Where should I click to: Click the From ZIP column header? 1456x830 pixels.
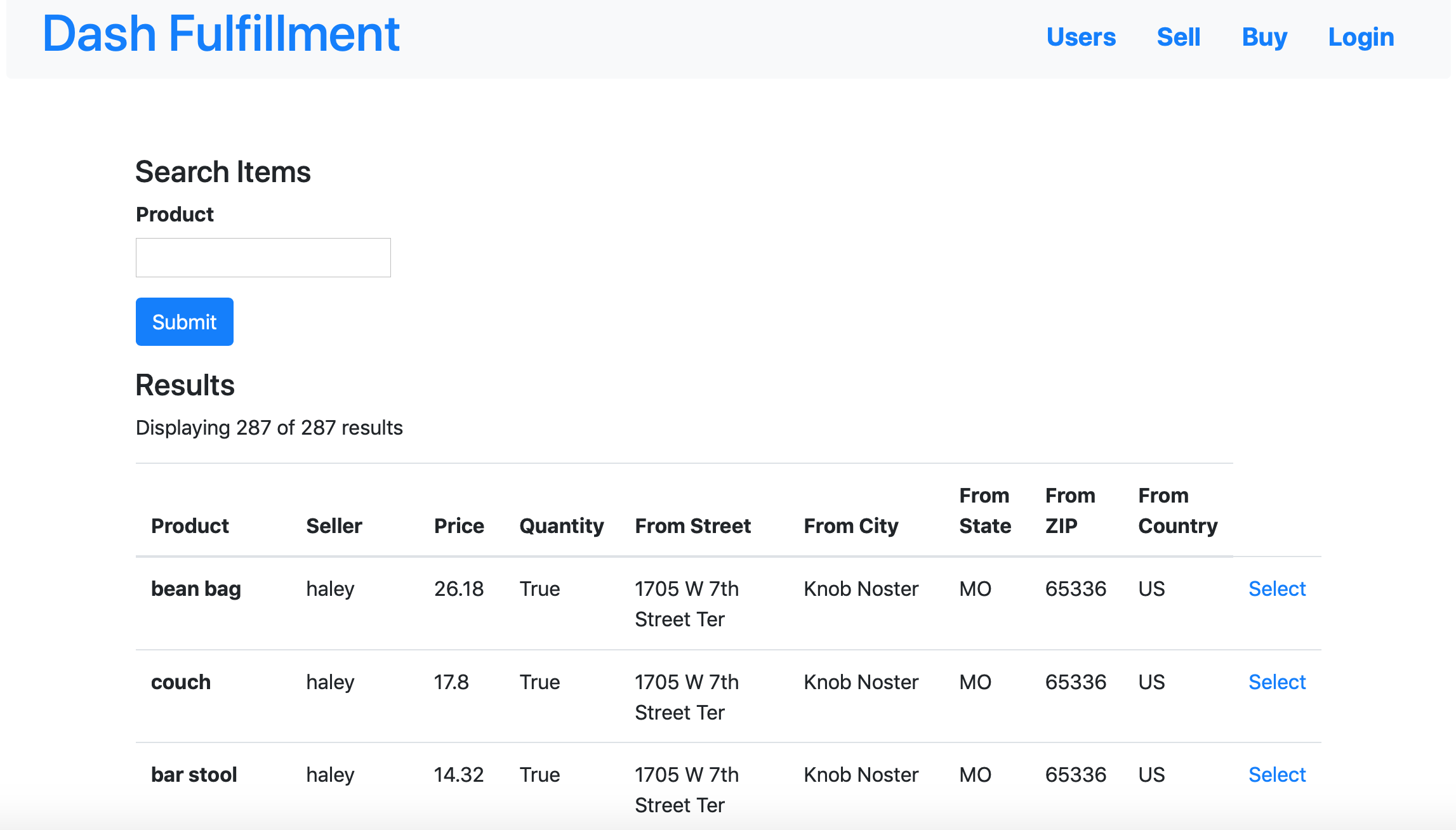click(1069, 511)
